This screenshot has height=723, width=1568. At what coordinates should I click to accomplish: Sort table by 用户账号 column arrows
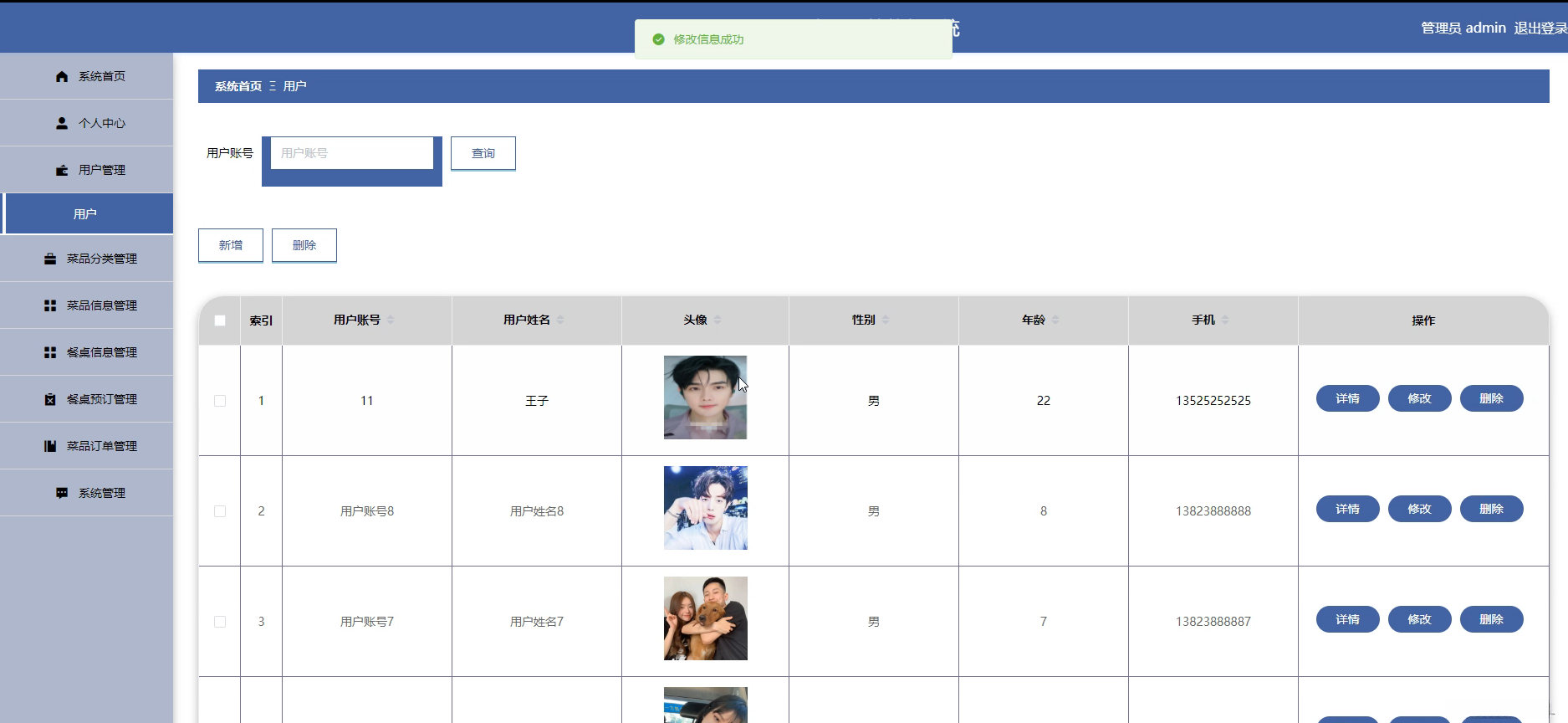(391, 320)
